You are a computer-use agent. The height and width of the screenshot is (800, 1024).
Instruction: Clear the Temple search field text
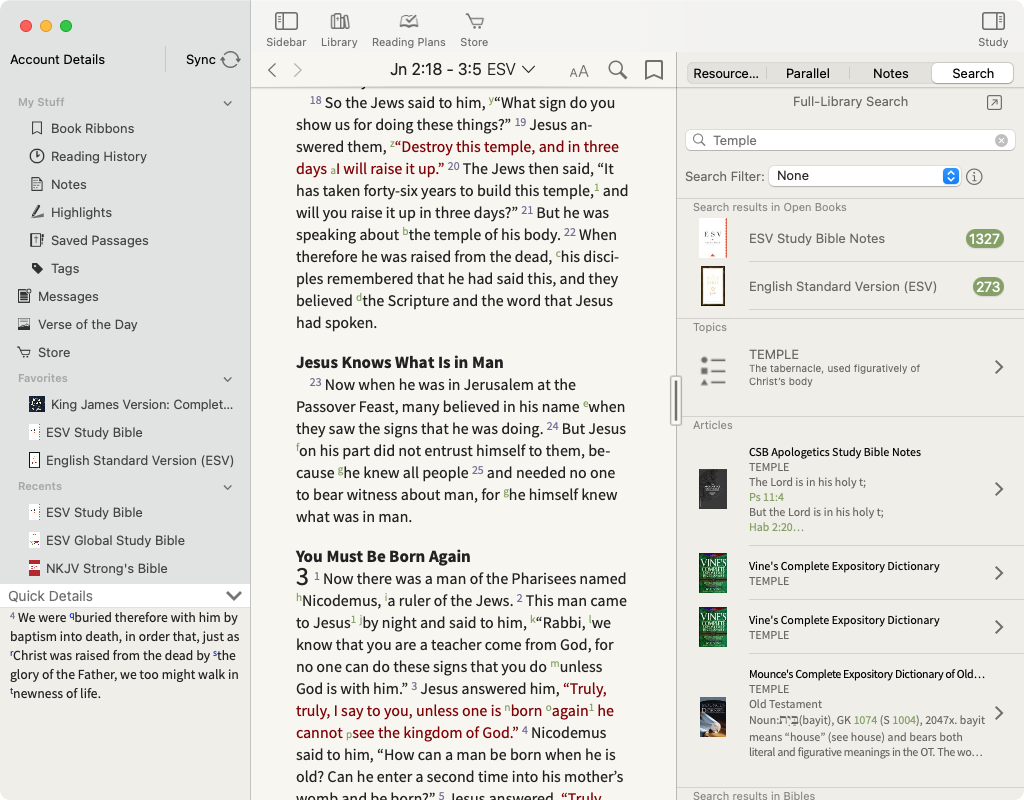pos(1001,141)
